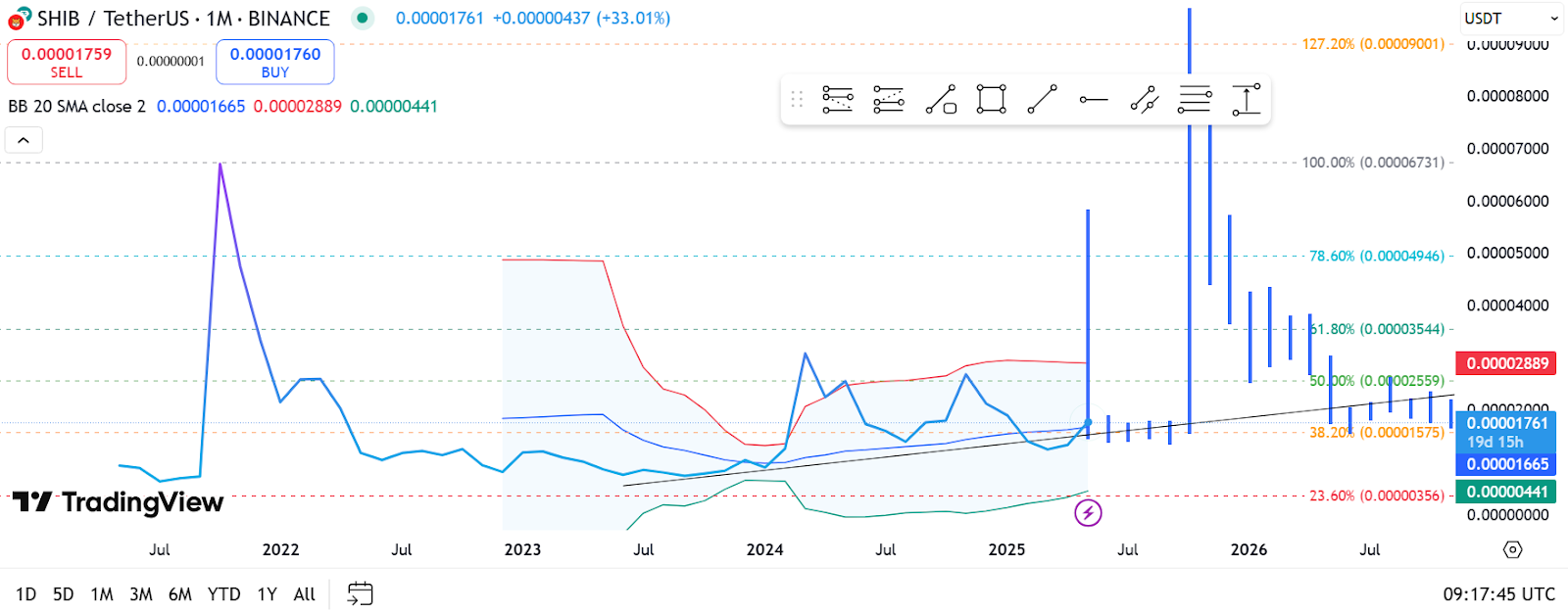Switch to the 1Y time range
Image resolution: width=1568 pixels, height=614 pixels.
click(x=267, y=594)
